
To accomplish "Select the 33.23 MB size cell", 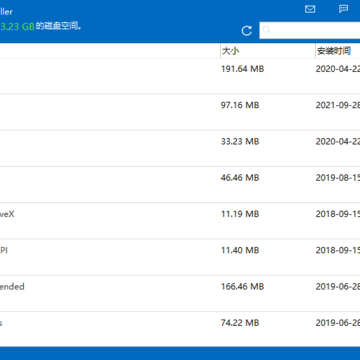I will point(240,142).
